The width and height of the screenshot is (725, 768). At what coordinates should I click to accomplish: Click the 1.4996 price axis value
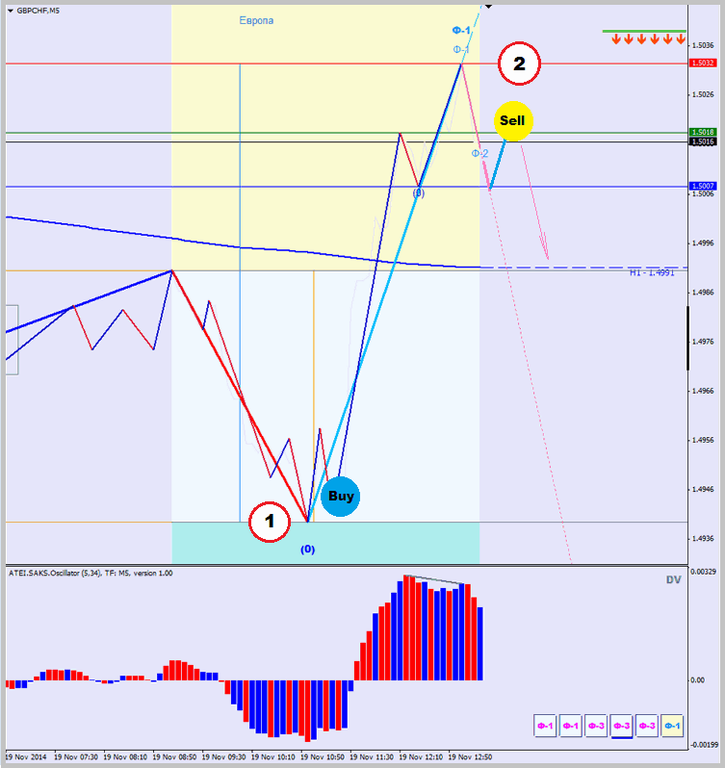702,243
